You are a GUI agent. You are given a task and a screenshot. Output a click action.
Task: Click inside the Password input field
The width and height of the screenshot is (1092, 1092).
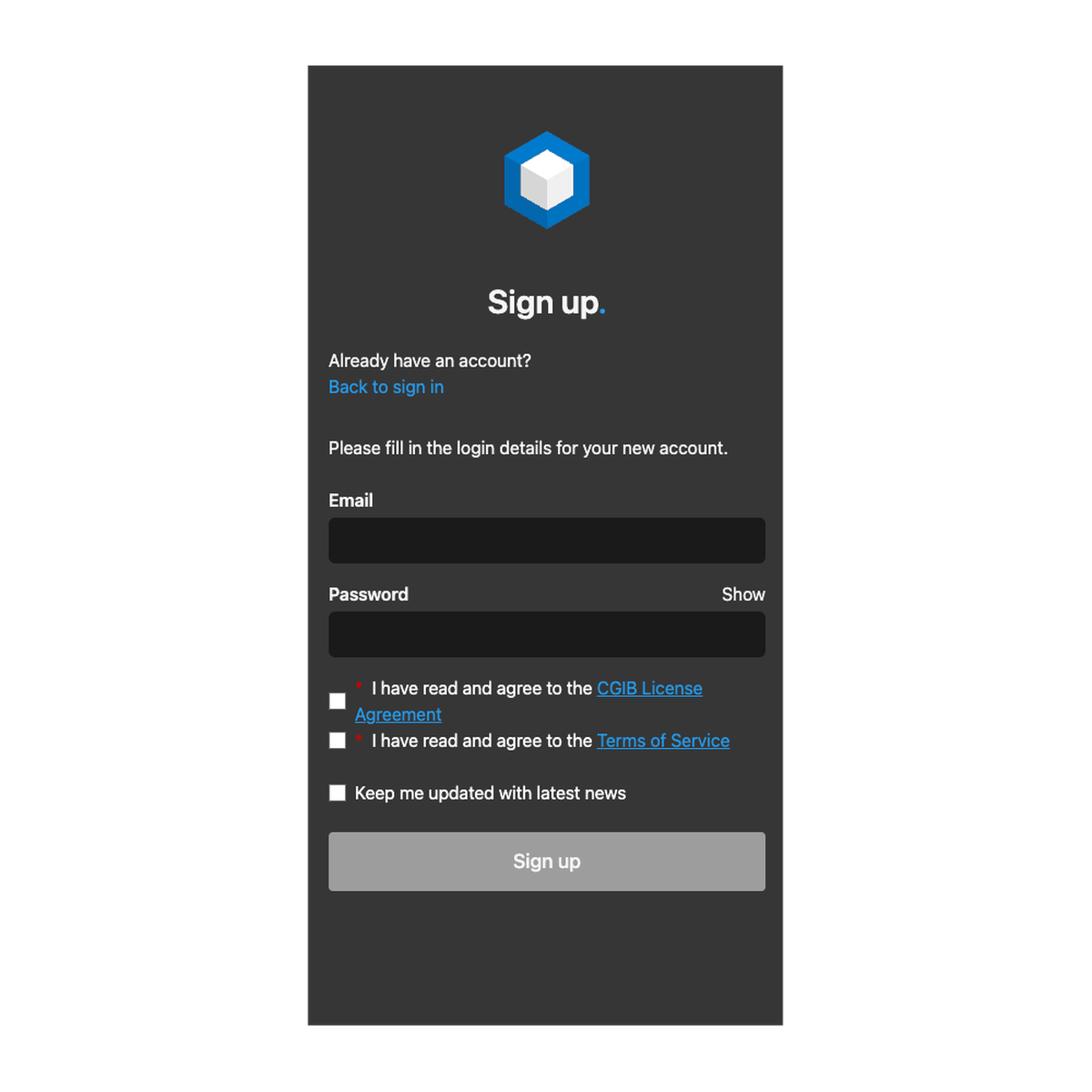[546, 634]
